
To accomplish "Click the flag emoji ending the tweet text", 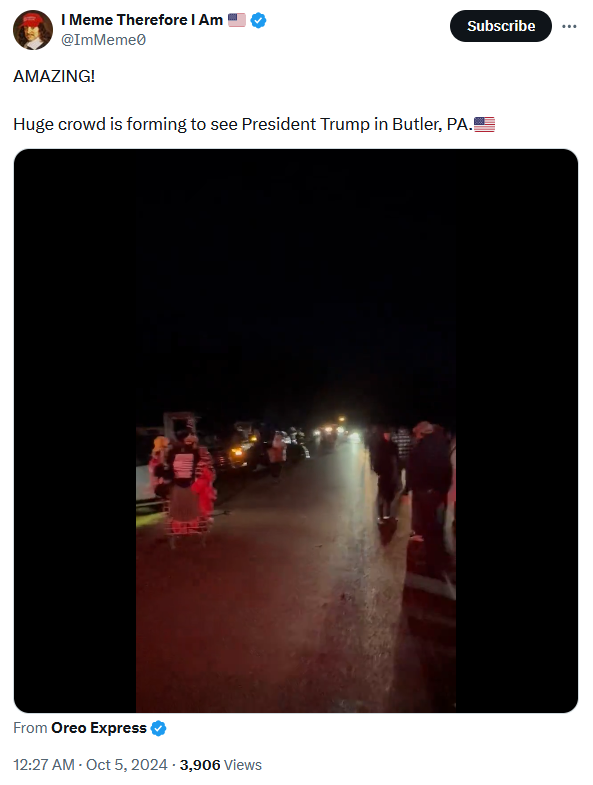I will click(x=484, y=124).
